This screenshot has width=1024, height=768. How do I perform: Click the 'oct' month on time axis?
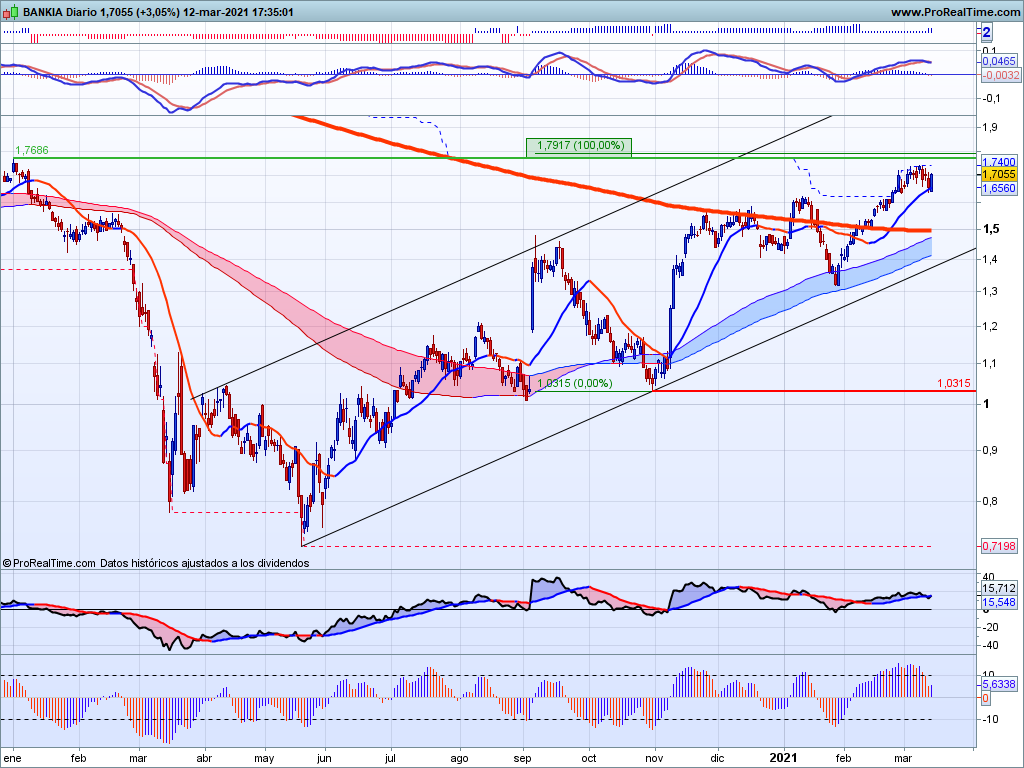(588, 758)
